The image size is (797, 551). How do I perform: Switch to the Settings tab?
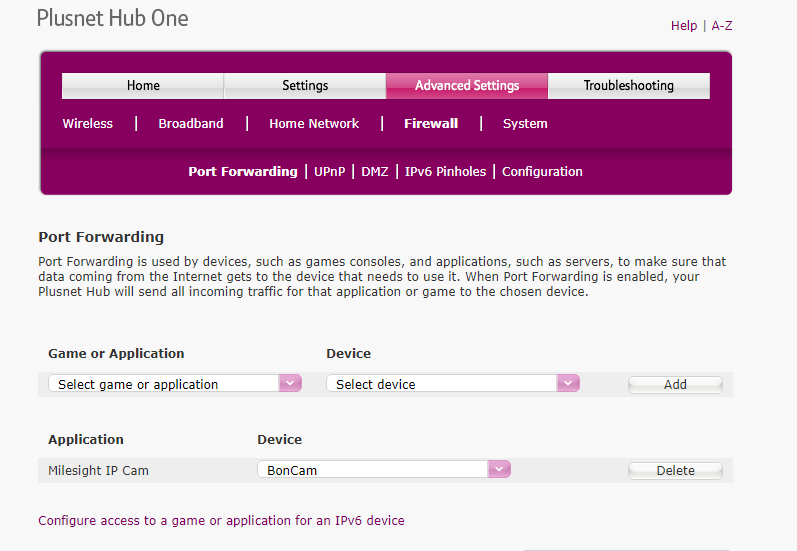[x=305, y=86]
